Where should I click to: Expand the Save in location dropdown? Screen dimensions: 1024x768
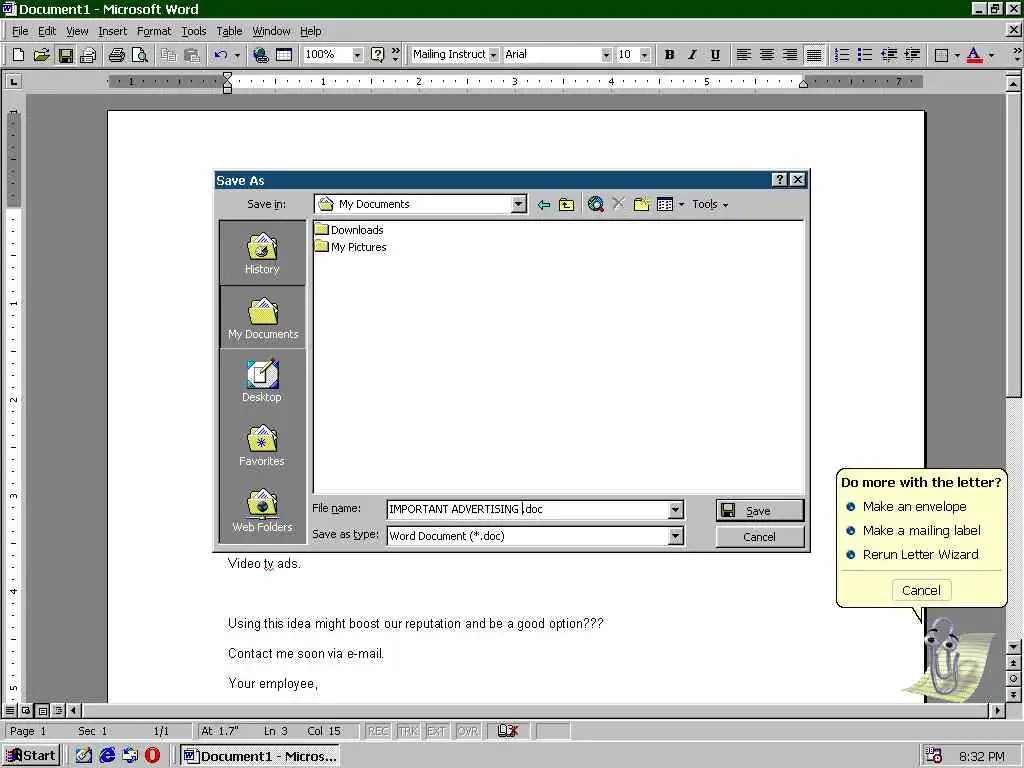point(519,204)
